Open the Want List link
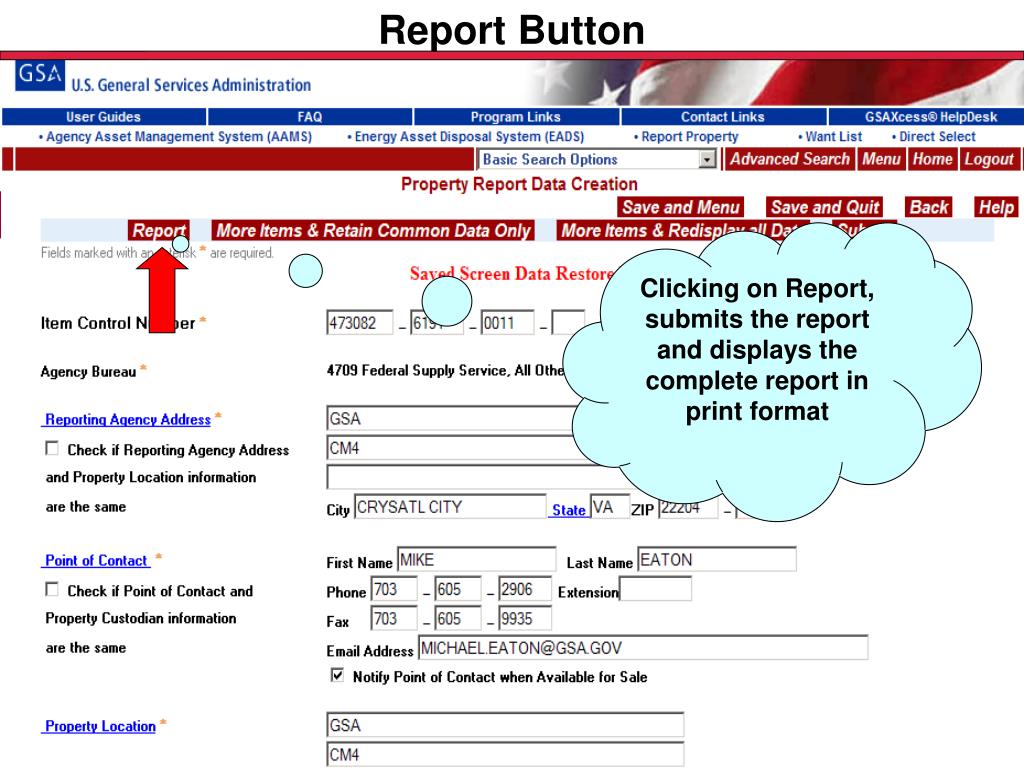1024x768 pixels. point(833,136)
